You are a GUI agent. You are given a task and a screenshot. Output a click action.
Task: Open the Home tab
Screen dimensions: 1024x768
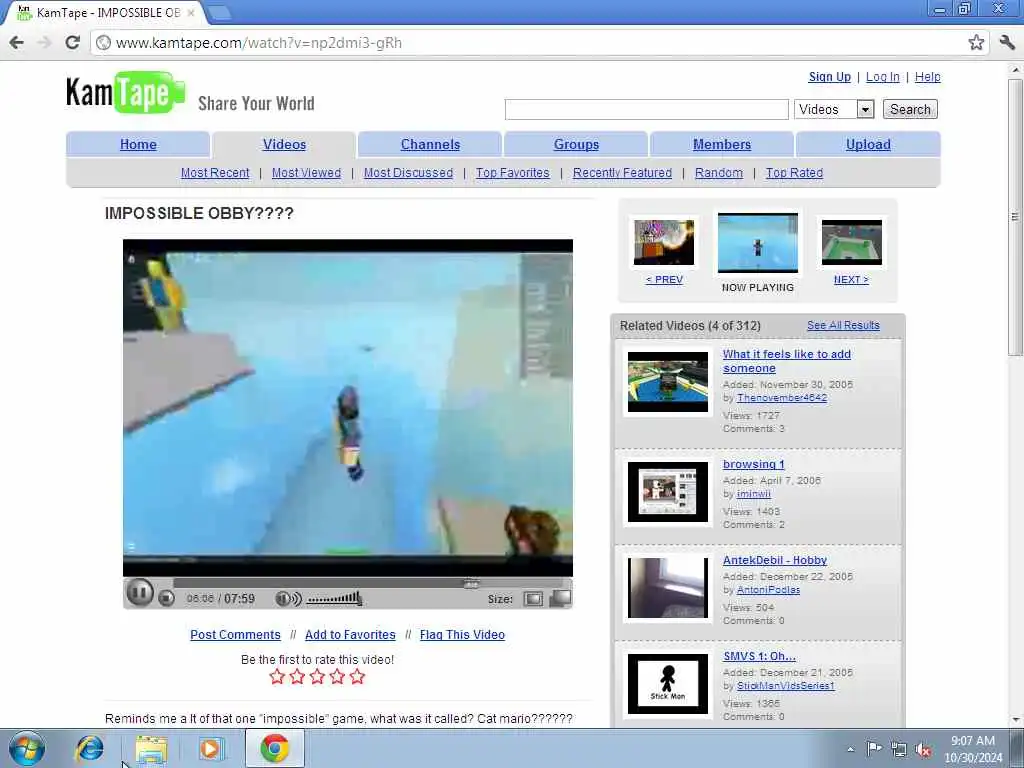[x=138, y=144]
